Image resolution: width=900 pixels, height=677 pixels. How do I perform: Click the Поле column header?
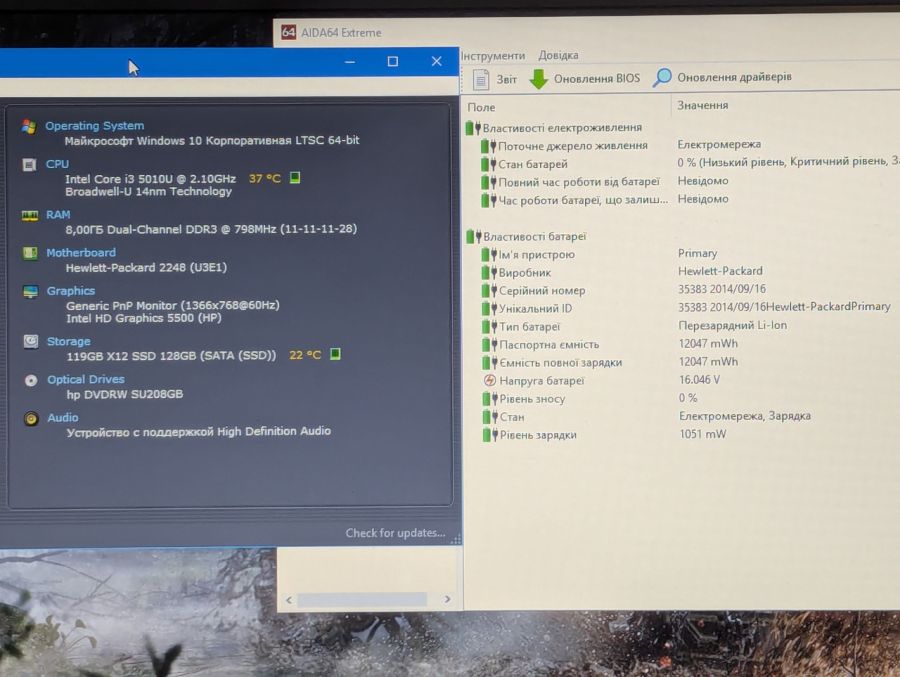[x=481, y=107]
